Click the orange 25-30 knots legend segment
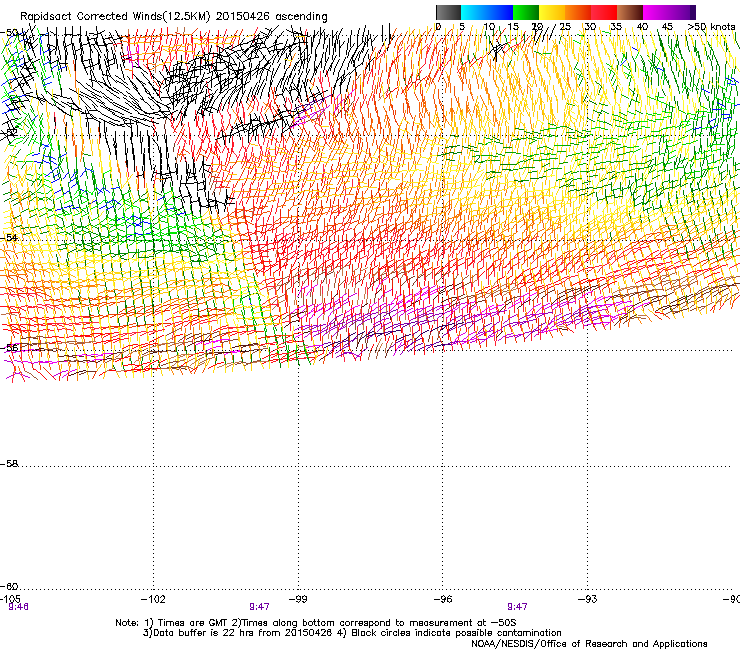 [578, 12]
